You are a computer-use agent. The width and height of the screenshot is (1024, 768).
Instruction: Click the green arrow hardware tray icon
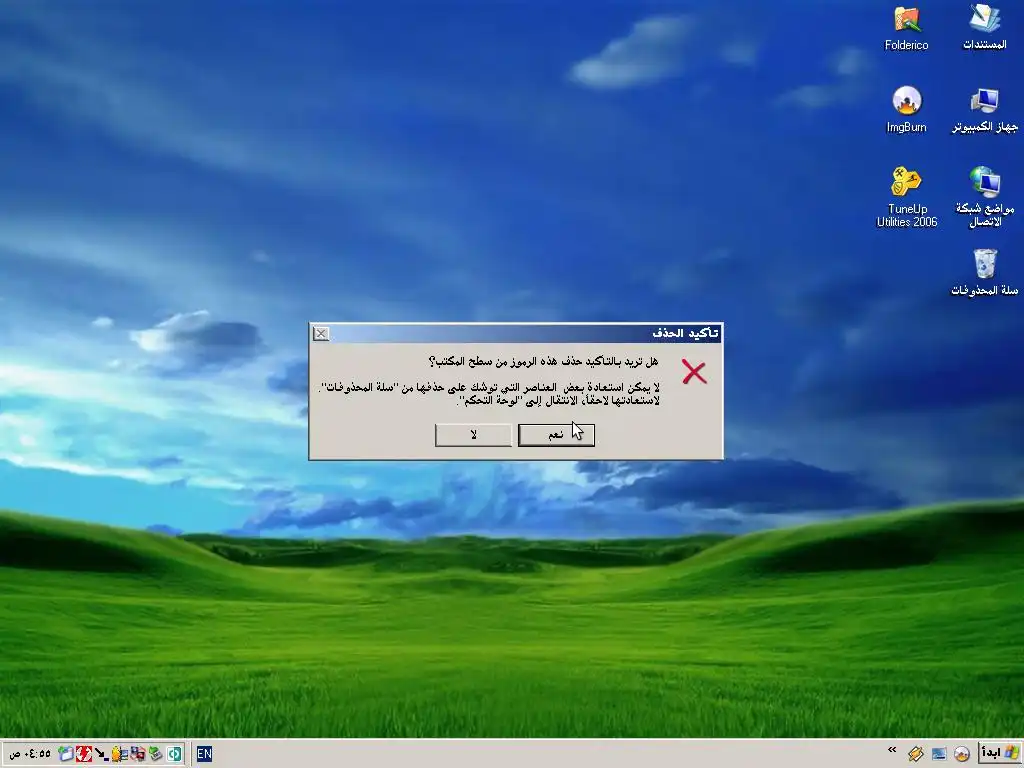pyautogui.click(x=155, y=754)
